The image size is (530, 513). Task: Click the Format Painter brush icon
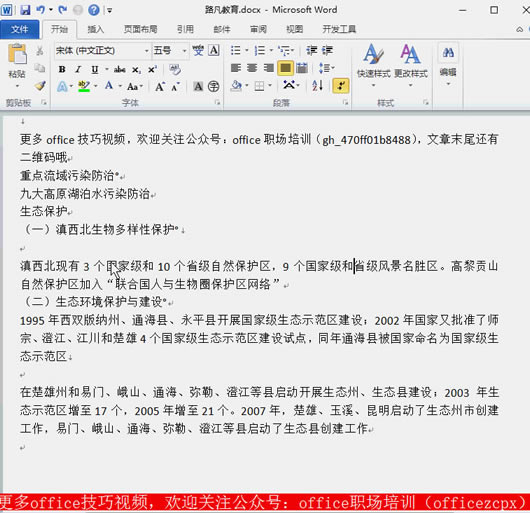(x=40, y=86)
